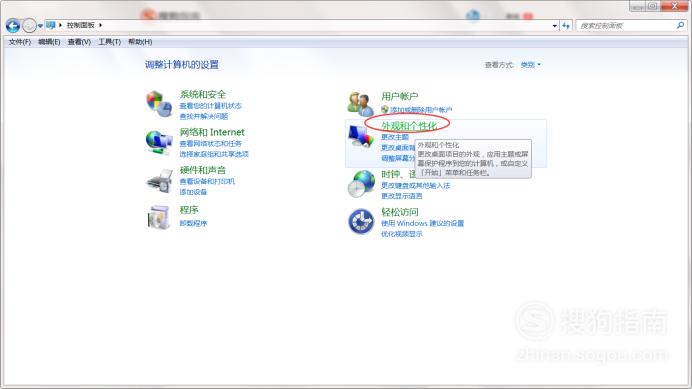This screenshot has height=389, width=692.
Task: Open the 用户帐户 category
Action: (x=400, y=96)
